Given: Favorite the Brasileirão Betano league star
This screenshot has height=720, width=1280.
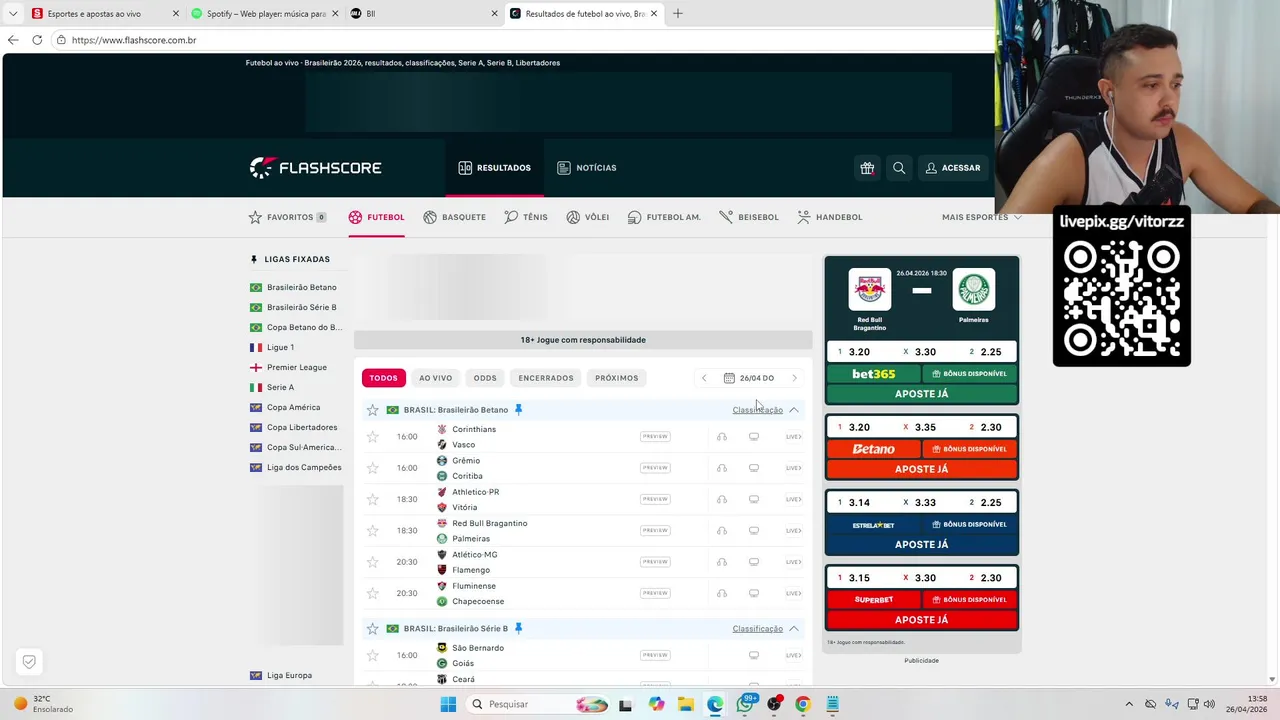Looking at the screenshot, I should 373,410.
